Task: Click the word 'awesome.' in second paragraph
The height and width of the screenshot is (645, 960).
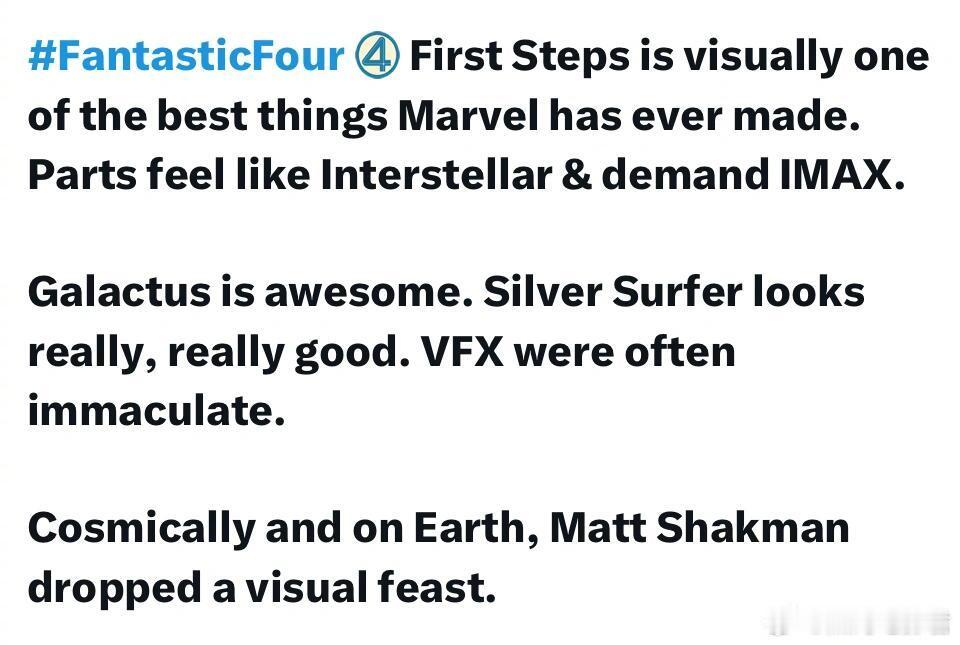Action: 369,292
